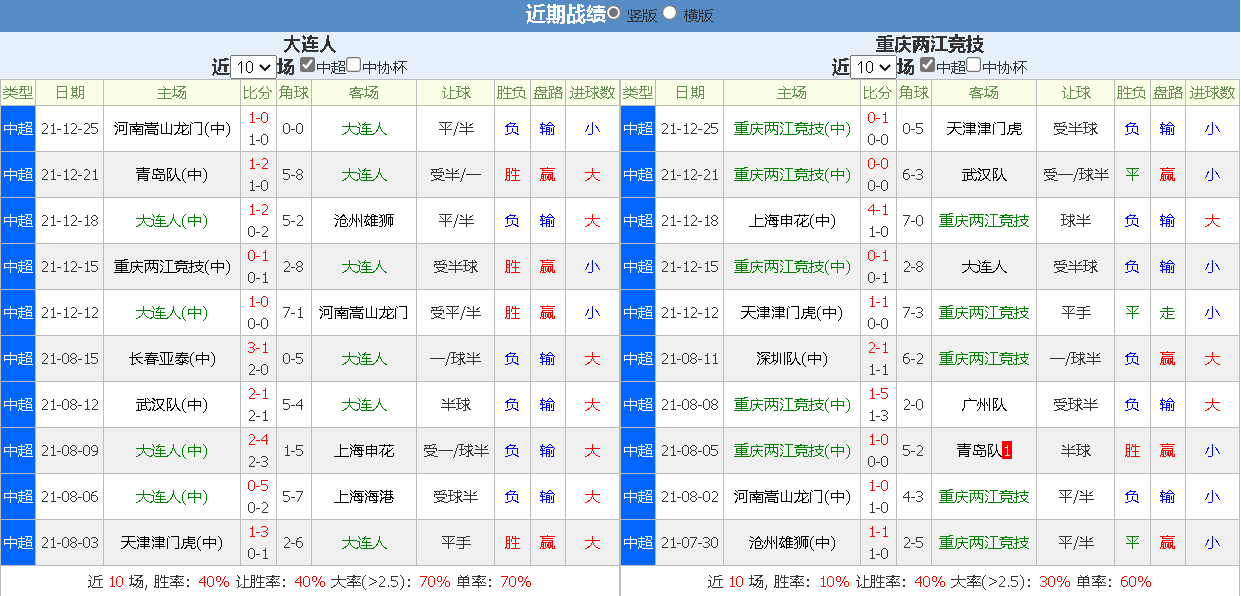Click 走 result in 重庆 21-12-12 row
1241x596 pixels.
point(1167,313)
